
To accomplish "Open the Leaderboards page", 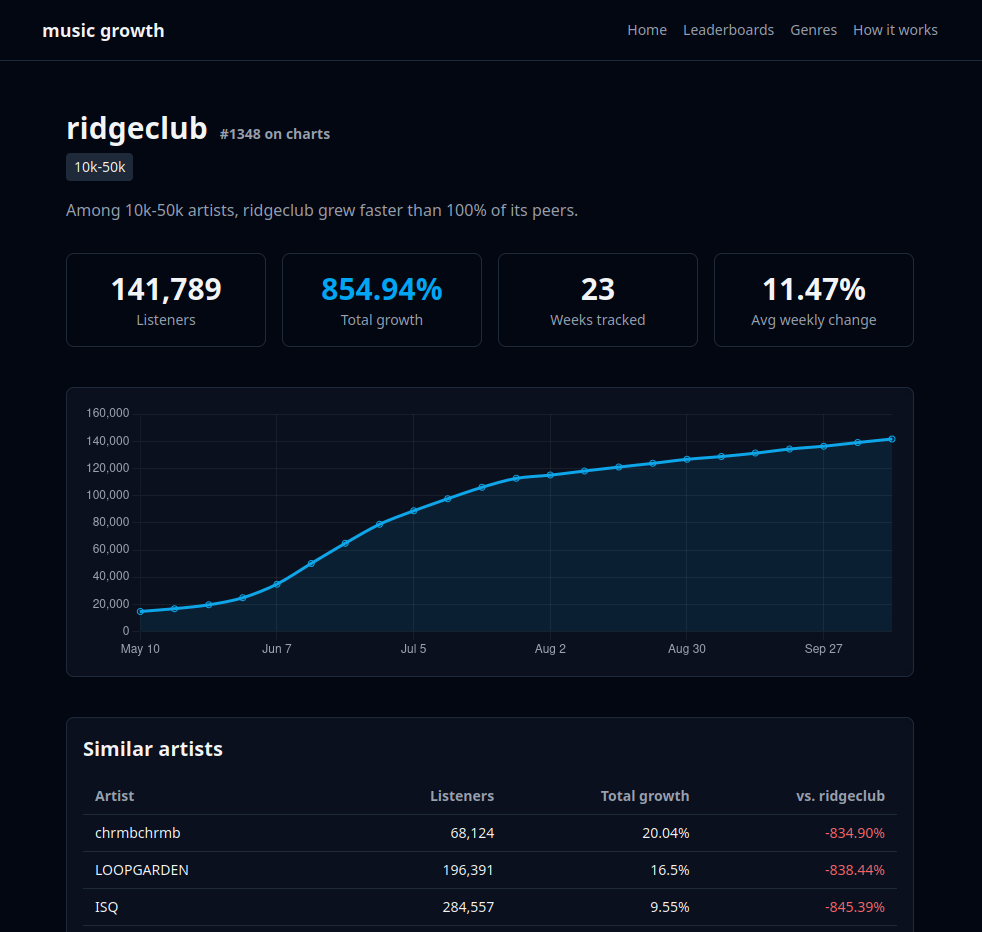I will click(x=728, y=30).
